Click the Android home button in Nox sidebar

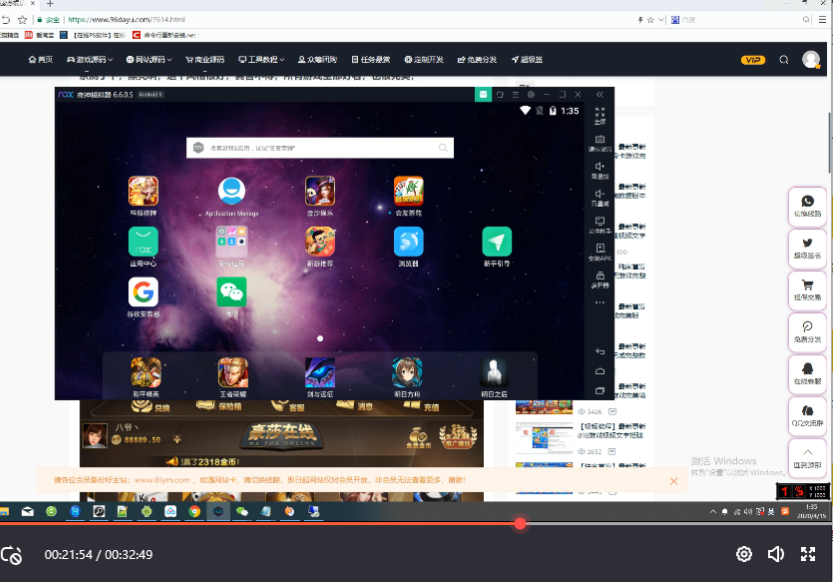click(x=600, y=371)
